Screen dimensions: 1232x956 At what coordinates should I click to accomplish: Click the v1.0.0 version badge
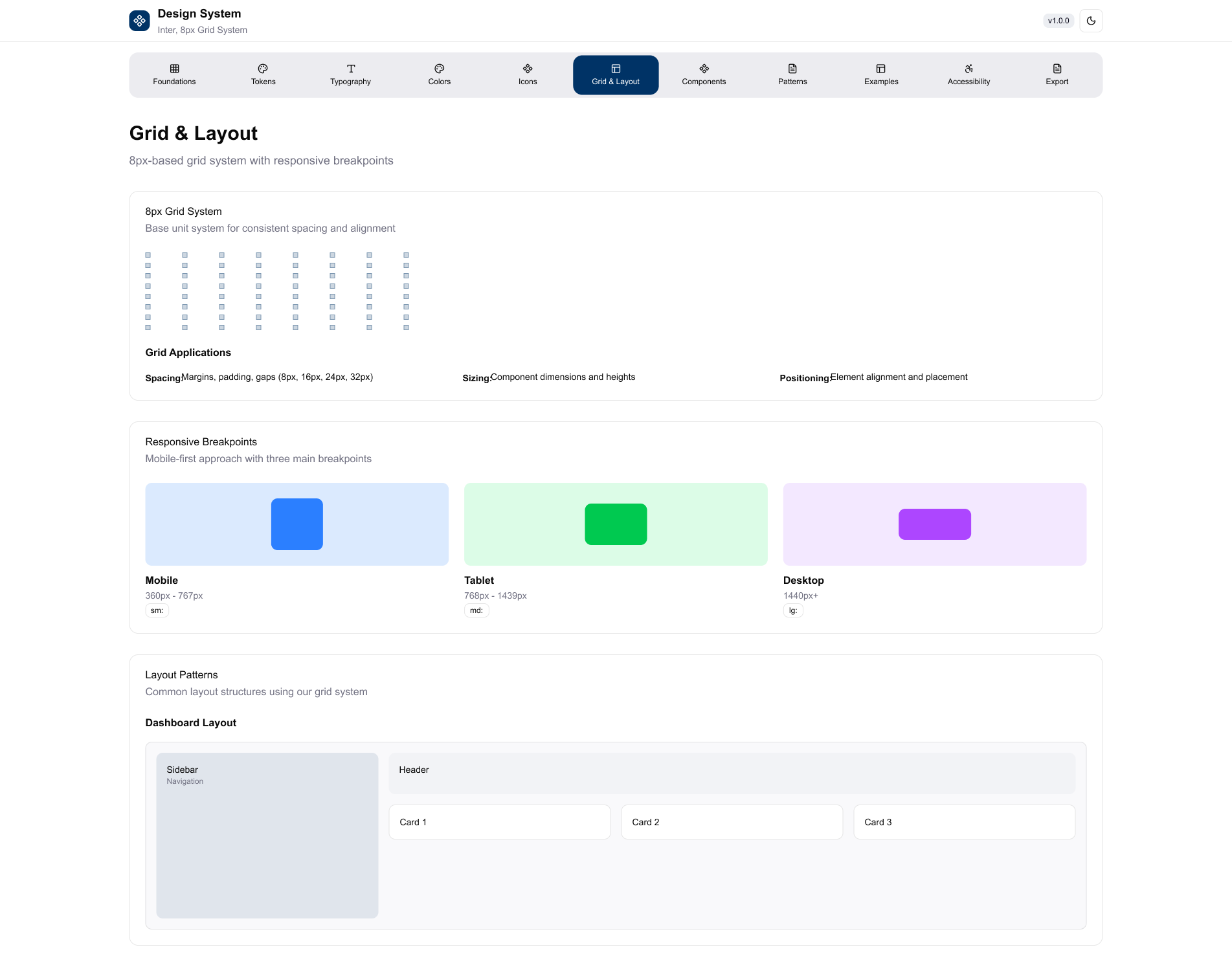1058,21
